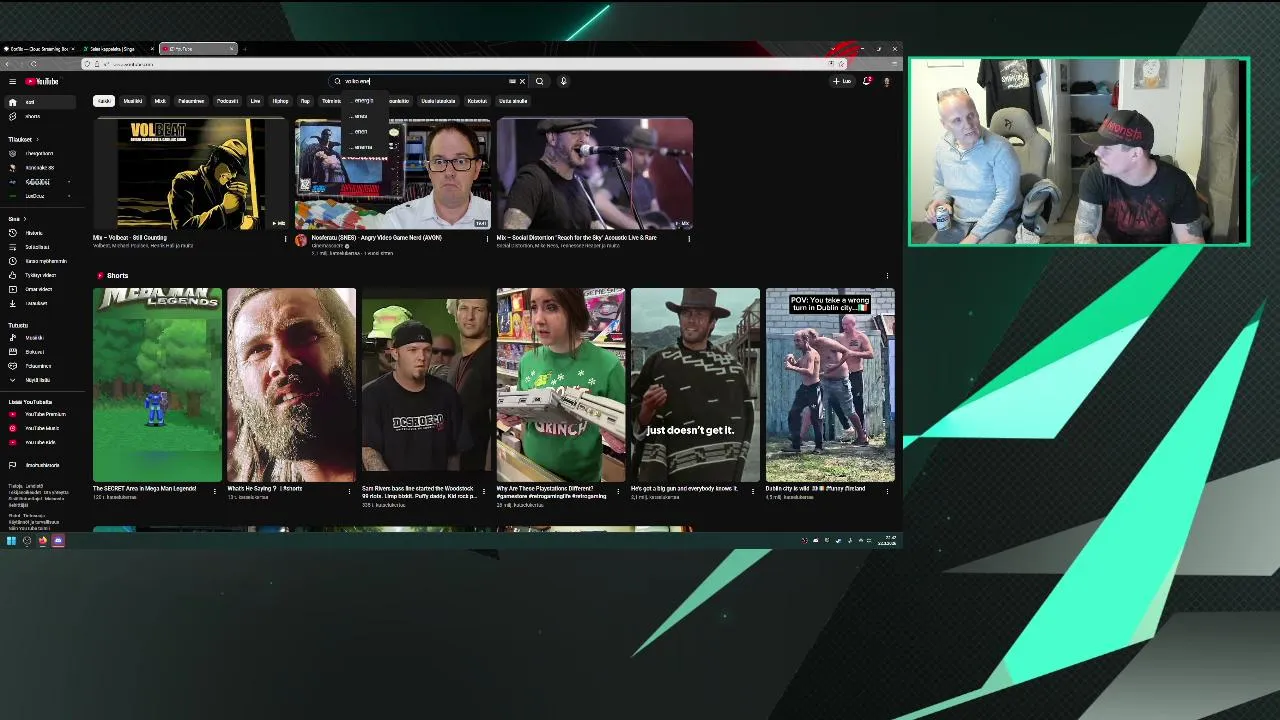Switch to the second browser tab

tap(116, 48)
